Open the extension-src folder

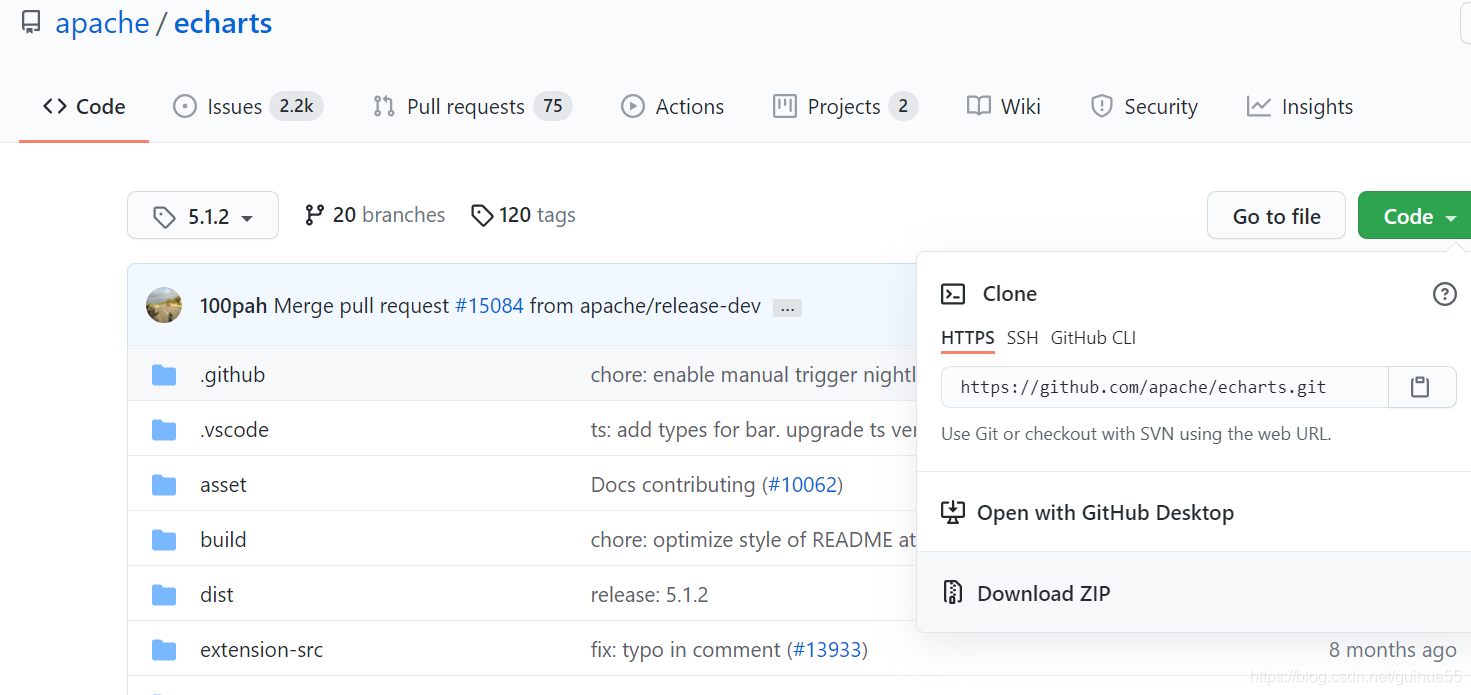pos(261,650)
